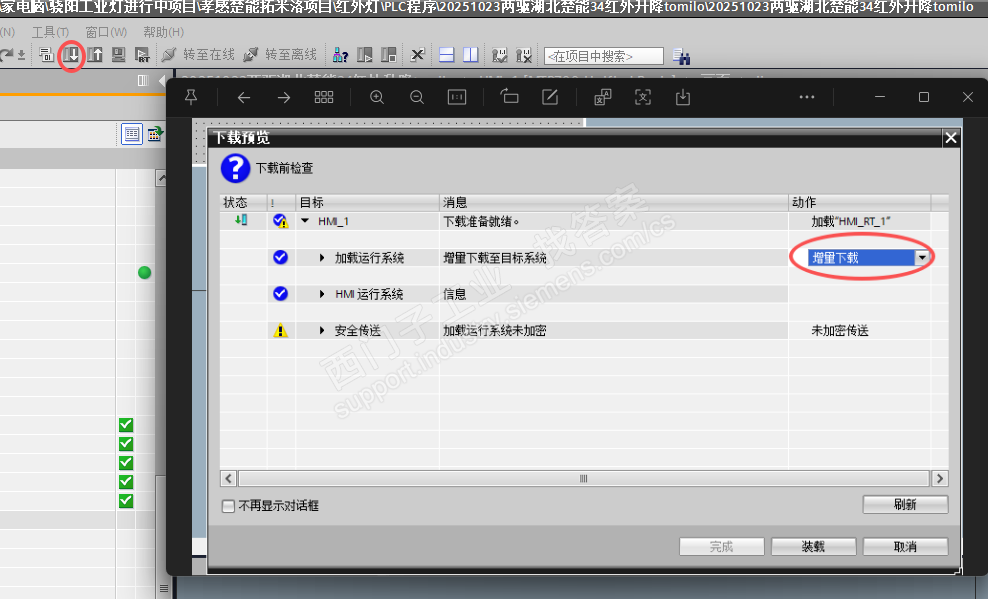Zoom in using the image viewer magnifier
This screenshot has width=988, height=599.
click(377, 97)
